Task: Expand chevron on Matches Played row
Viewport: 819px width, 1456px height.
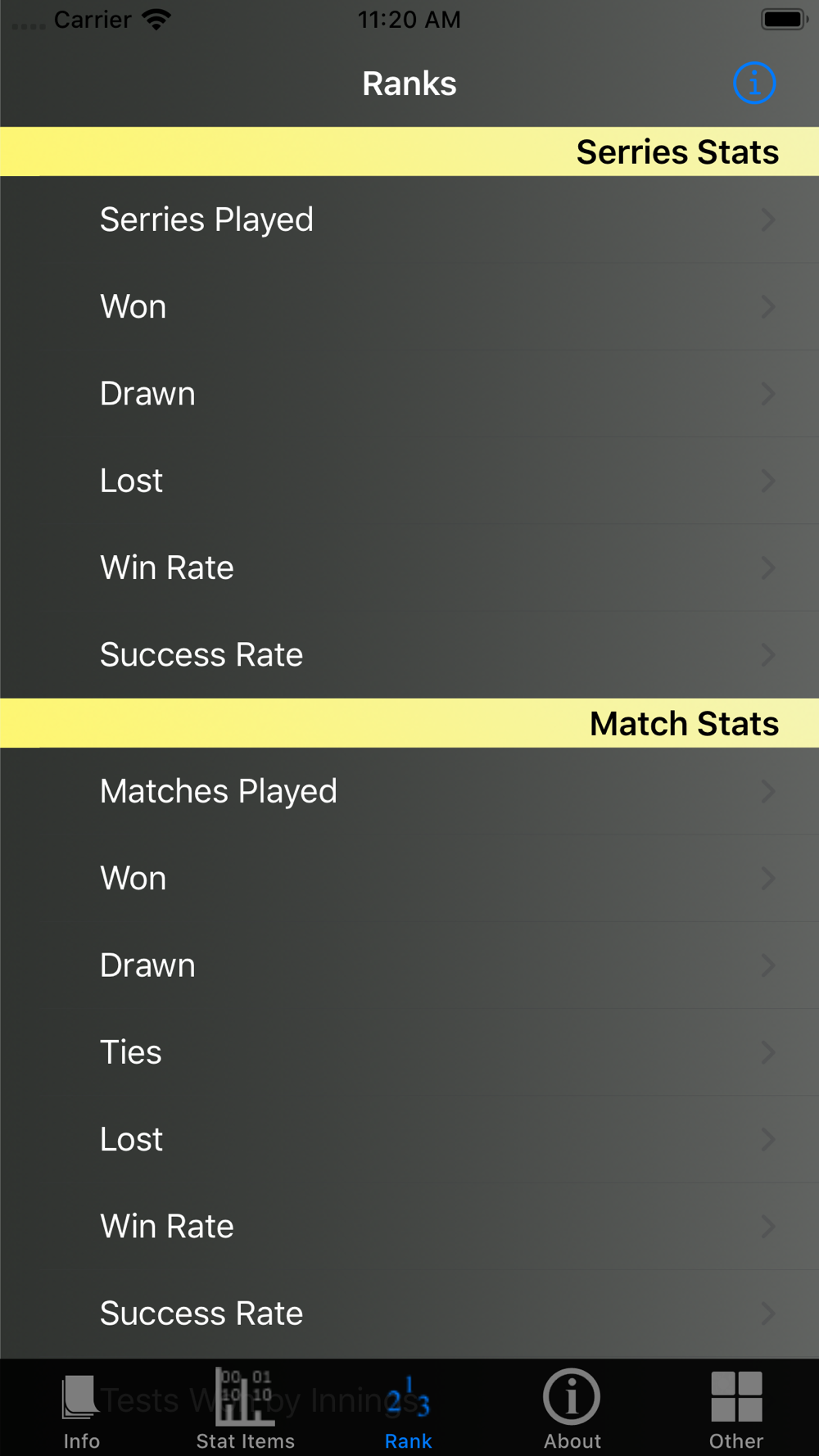Action: [x=767, y=791]
